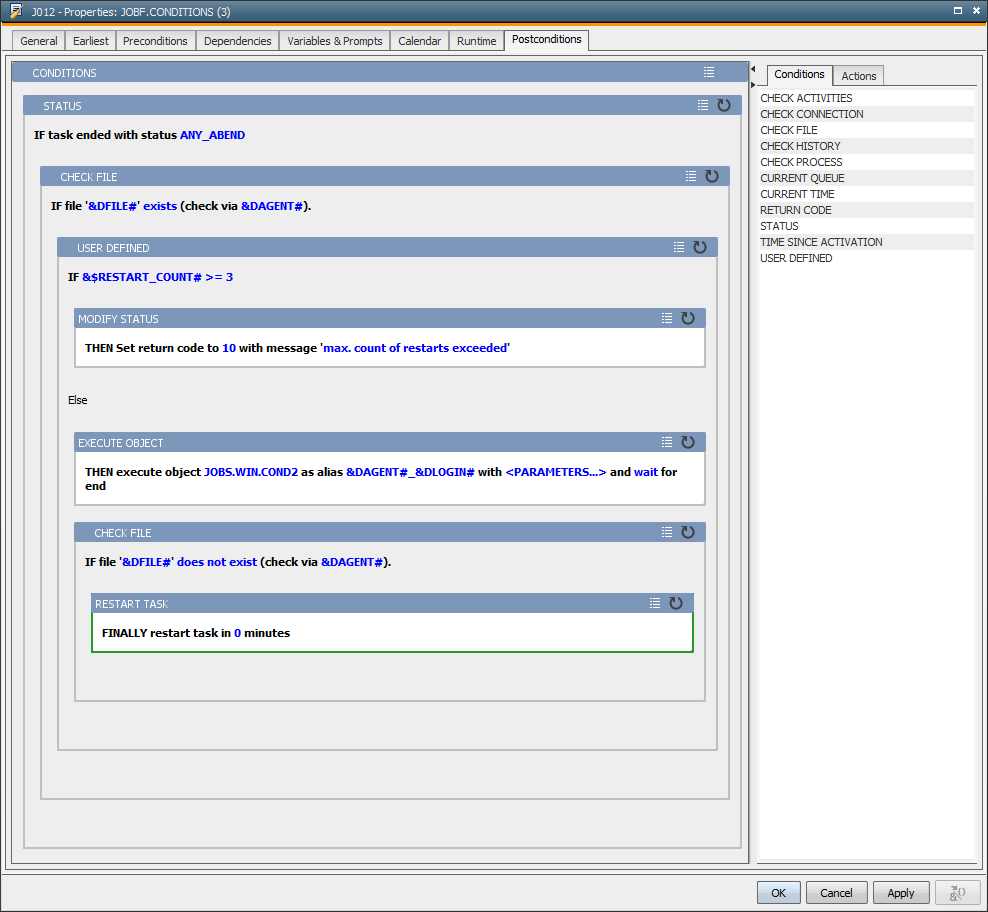Open list menu icon of USER DEFINED block
The width and height of the screenshot is (988, 912).
point(679,247)
